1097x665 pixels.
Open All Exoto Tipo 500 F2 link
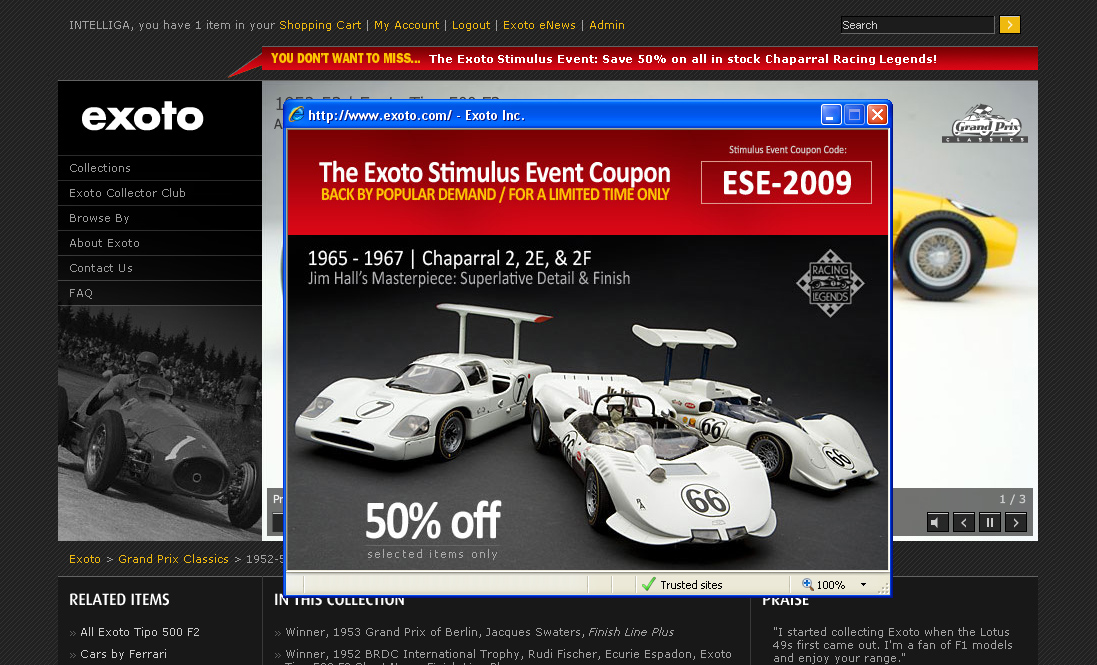point(140,632)
